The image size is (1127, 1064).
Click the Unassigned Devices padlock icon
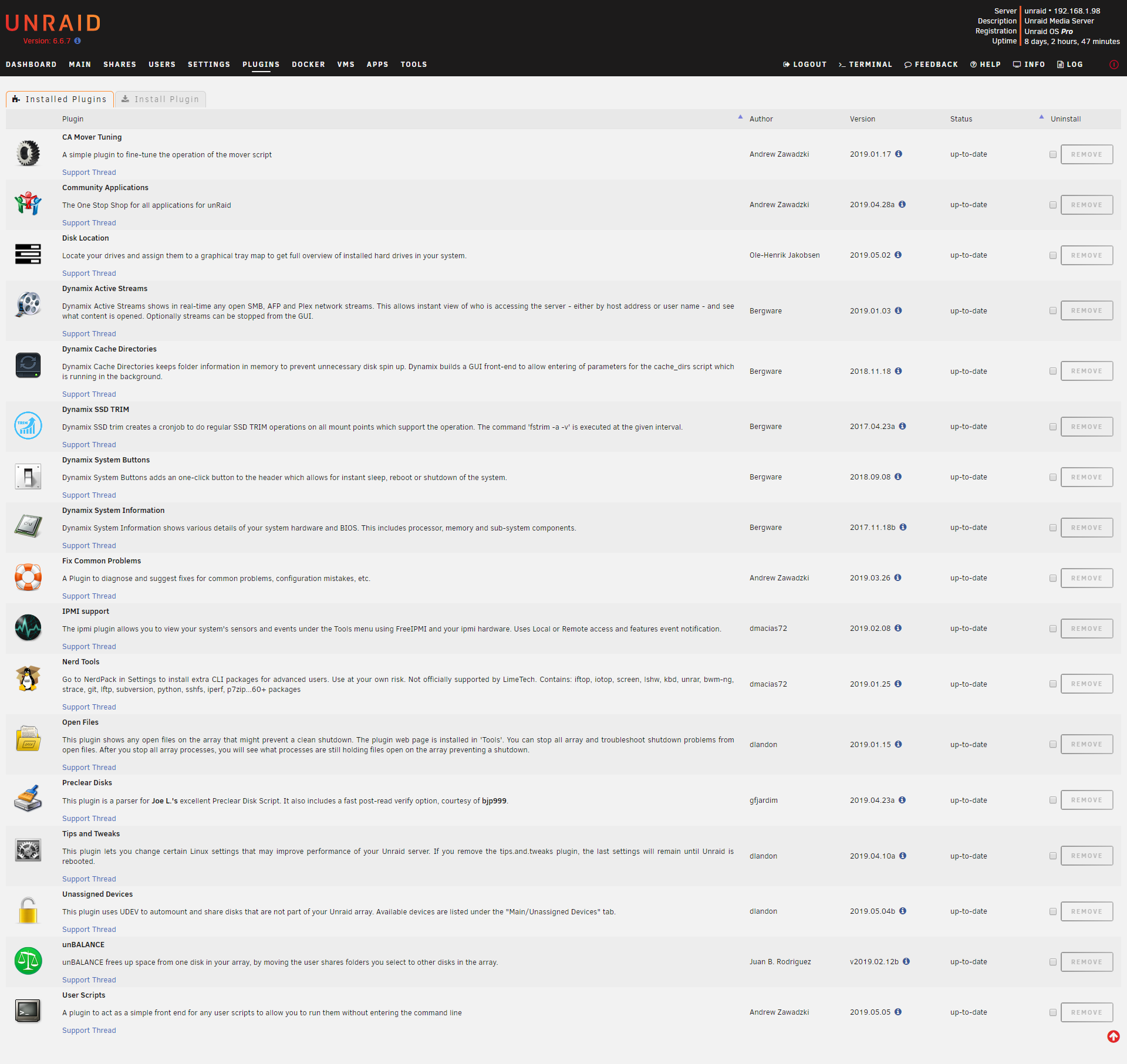(x=28, y=911)
